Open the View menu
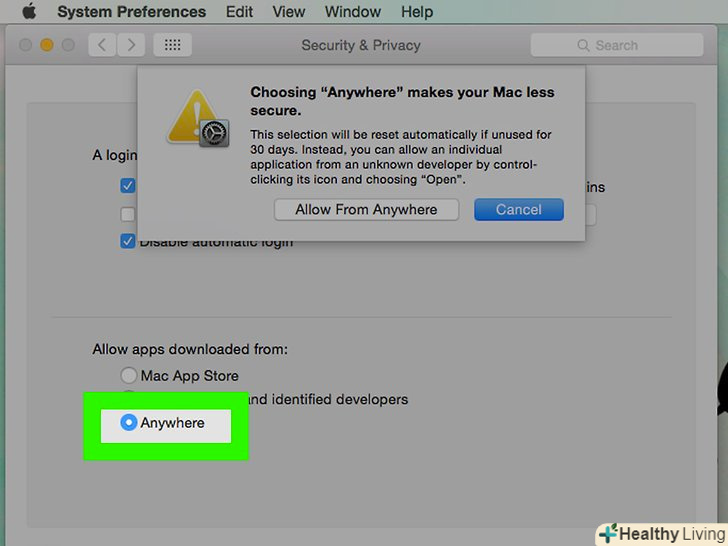Image resolution: width=728 pixels, height=546 pixels. [x=288, y=12]
